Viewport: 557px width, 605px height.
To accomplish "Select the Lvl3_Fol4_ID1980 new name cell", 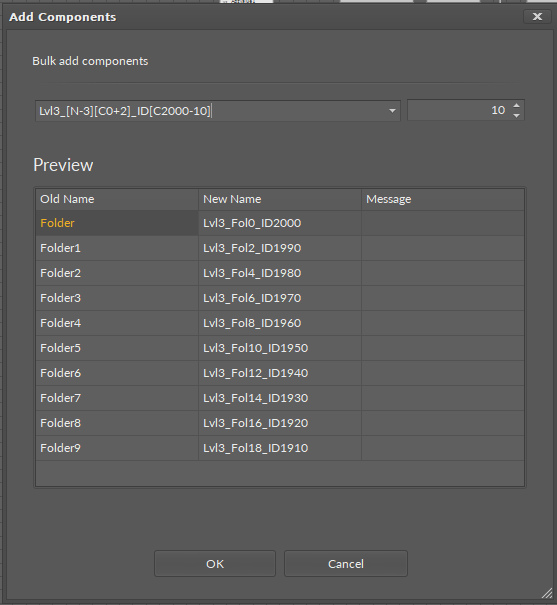I will tap(280, 273).
